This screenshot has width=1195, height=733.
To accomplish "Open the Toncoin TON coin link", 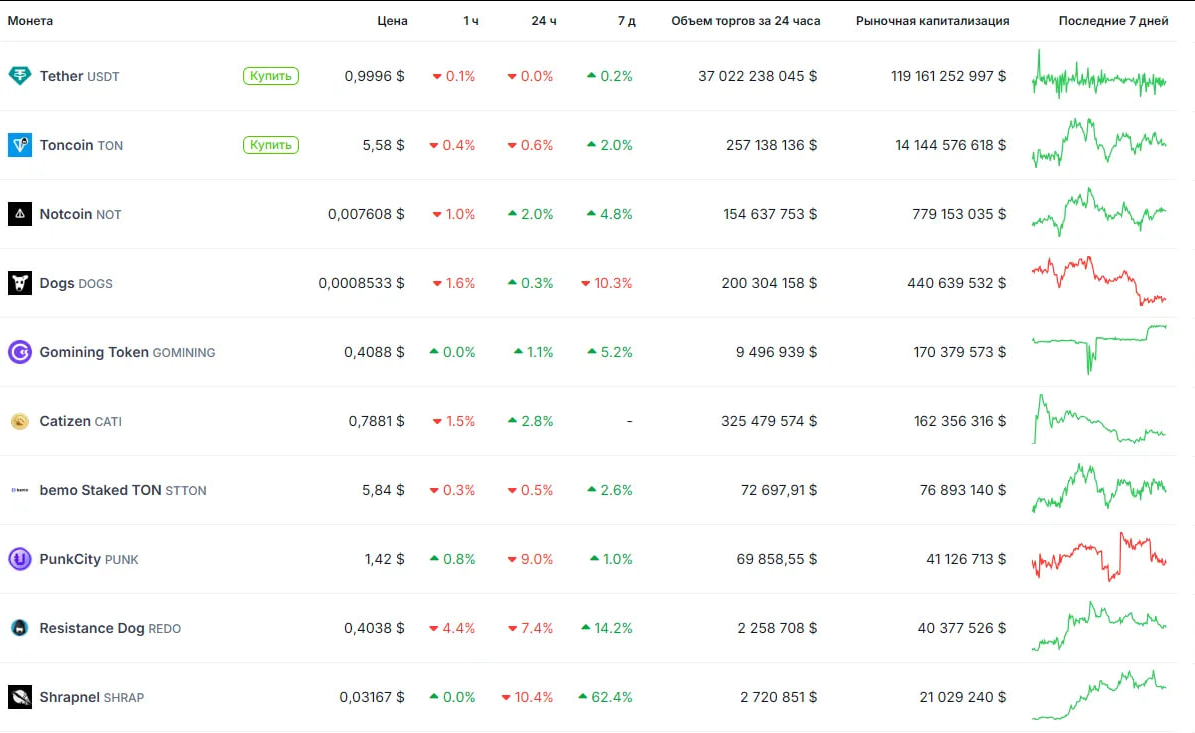I will pyautogui.click(x=81, y=145).
